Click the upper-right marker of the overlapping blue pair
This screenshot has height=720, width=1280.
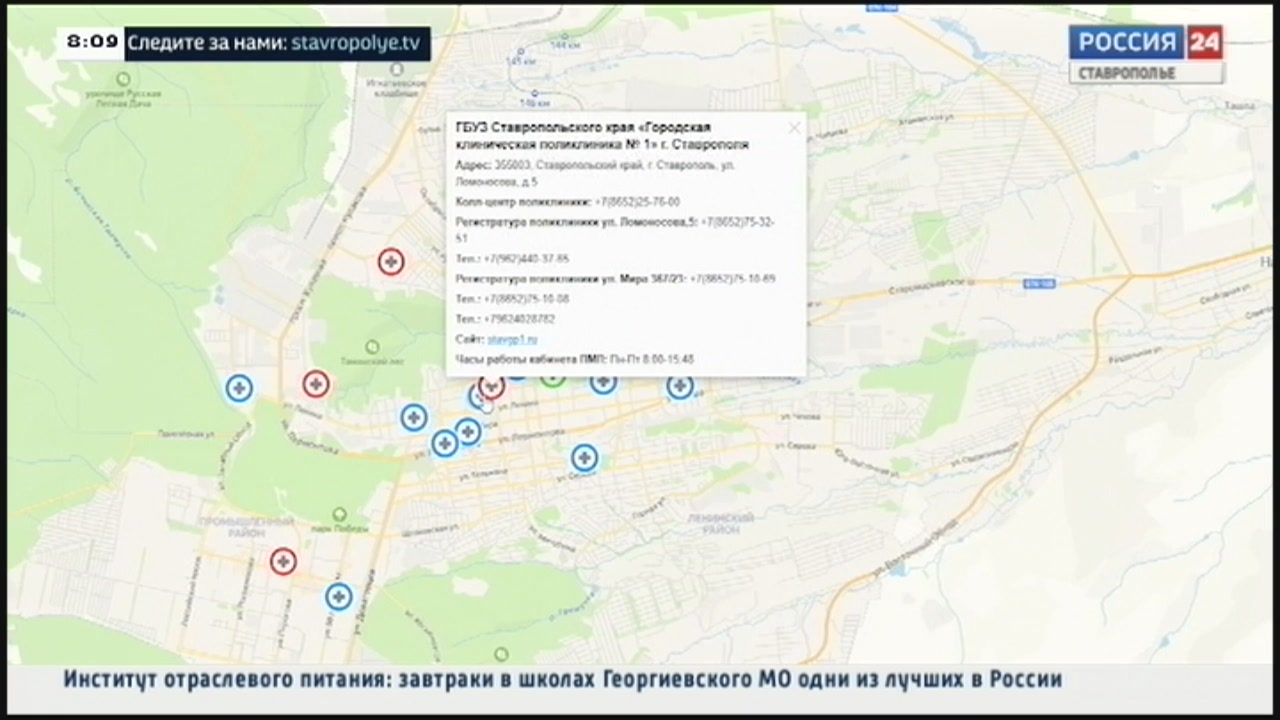tap(468, 432)
